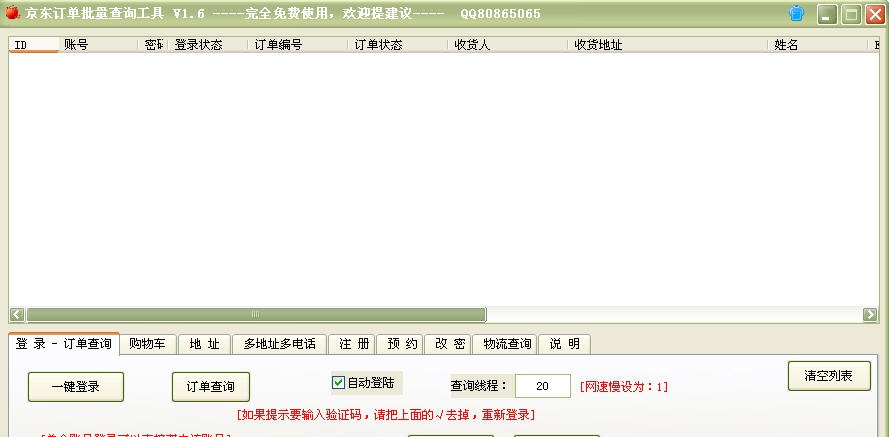This screenshot has width=889, height=437.
Task: Close the order query tool window
Action: (x=875, y=14)
